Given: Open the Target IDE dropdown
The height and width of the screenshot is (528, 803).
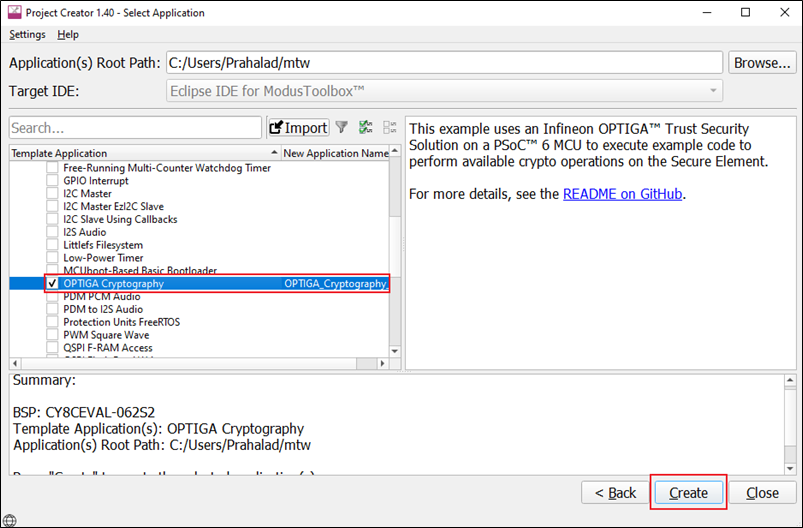Looking at the screenshot, I should (x=444, y=91).
